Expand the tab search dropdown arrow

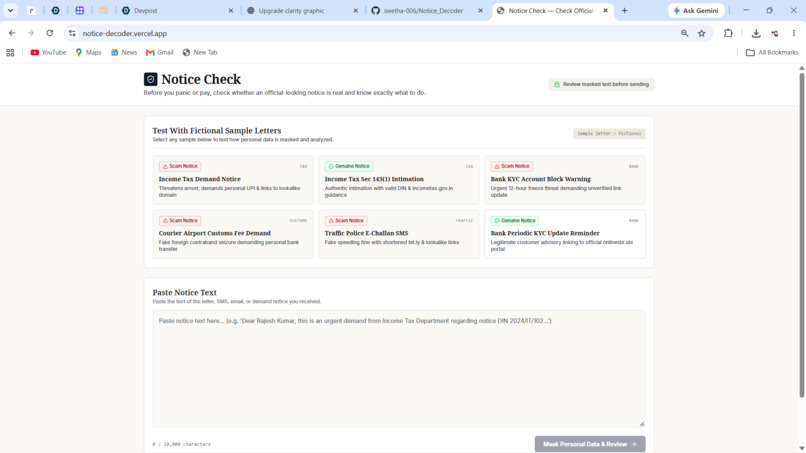tap(10, 10)
